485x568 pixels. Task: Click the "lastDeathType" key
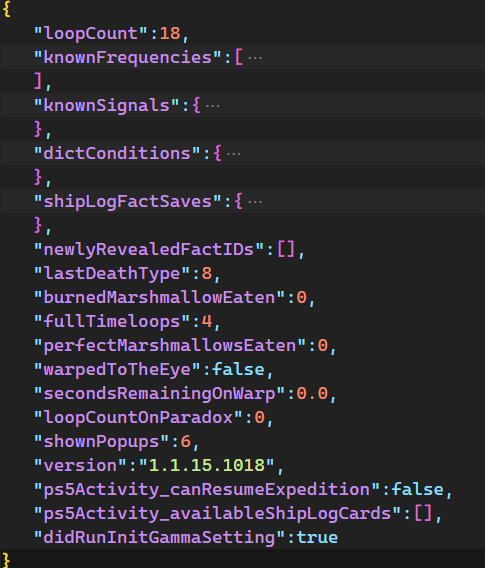(112, 273)
